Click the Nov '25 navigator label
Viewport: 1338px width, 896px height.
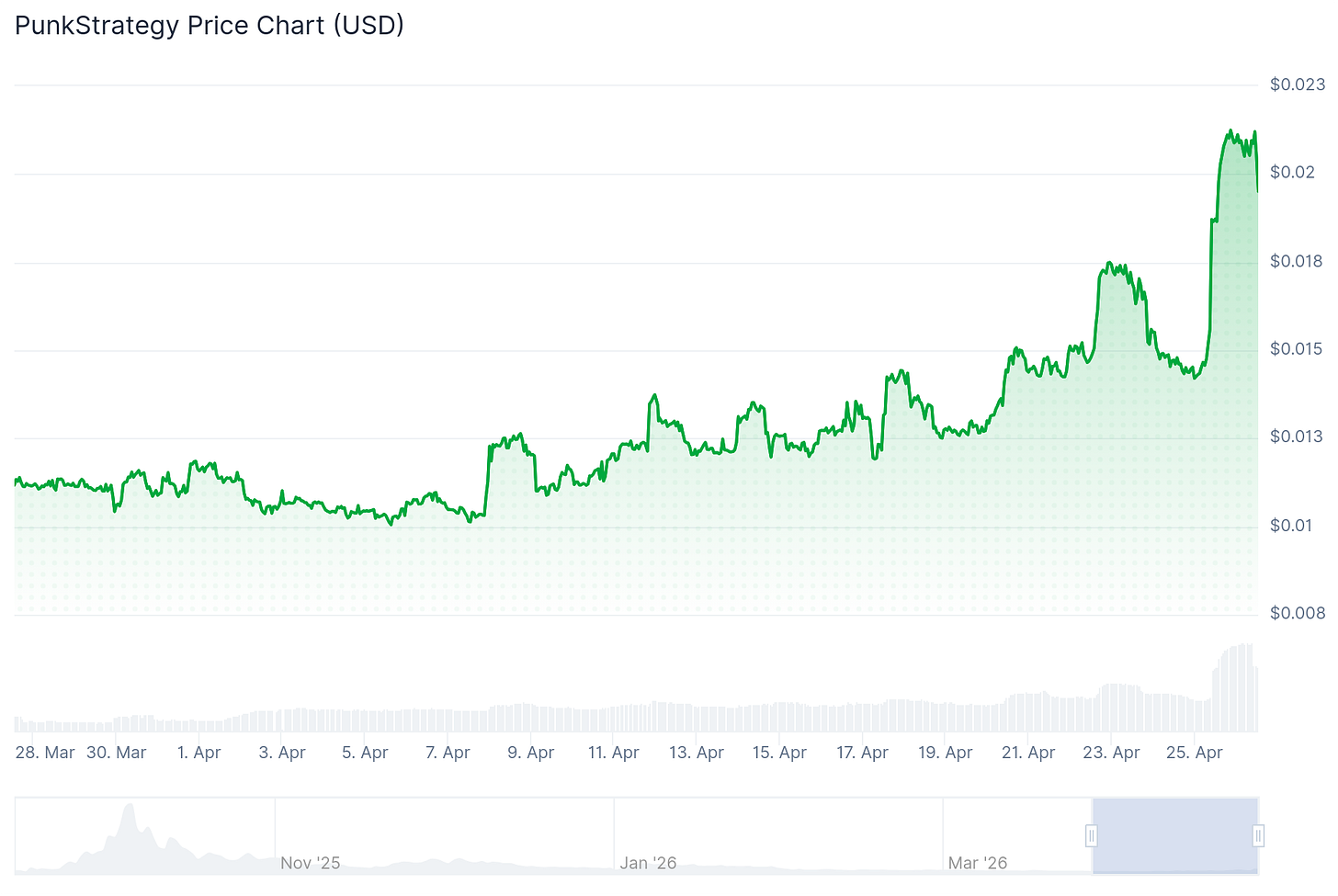point(310,863)
